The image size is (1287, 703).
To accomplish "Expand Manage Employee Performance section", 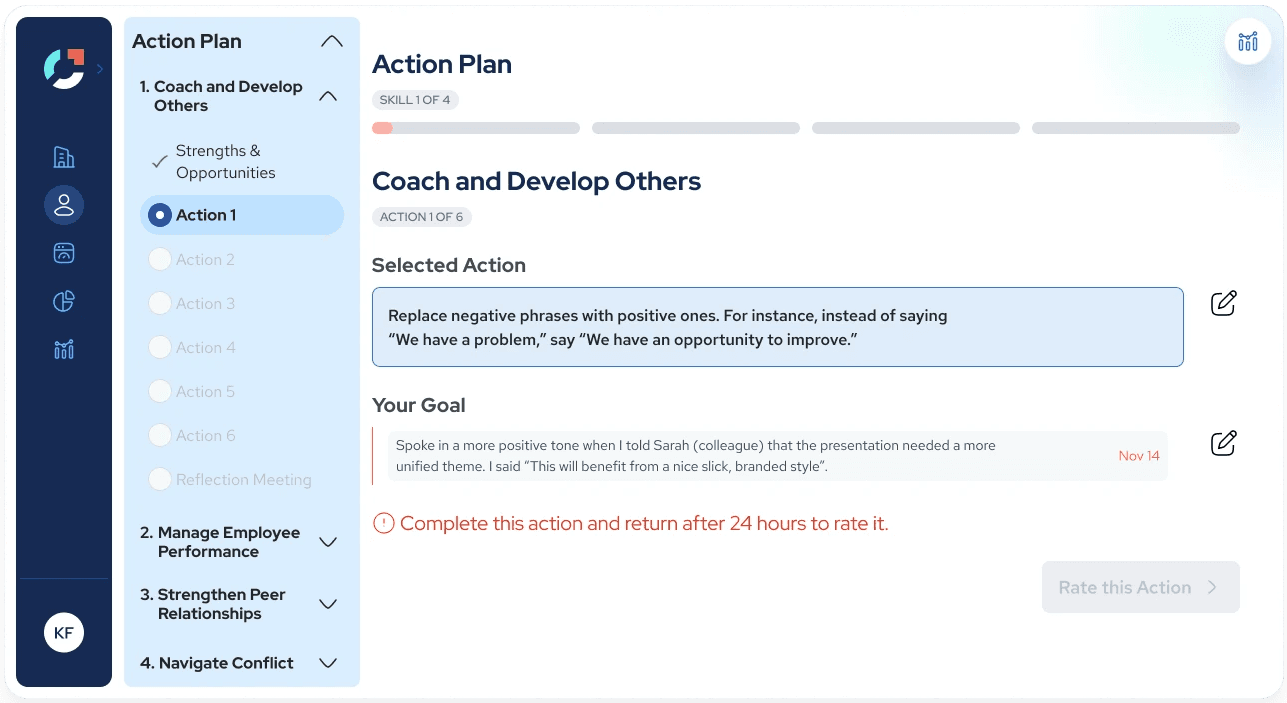I will [328, 542].
